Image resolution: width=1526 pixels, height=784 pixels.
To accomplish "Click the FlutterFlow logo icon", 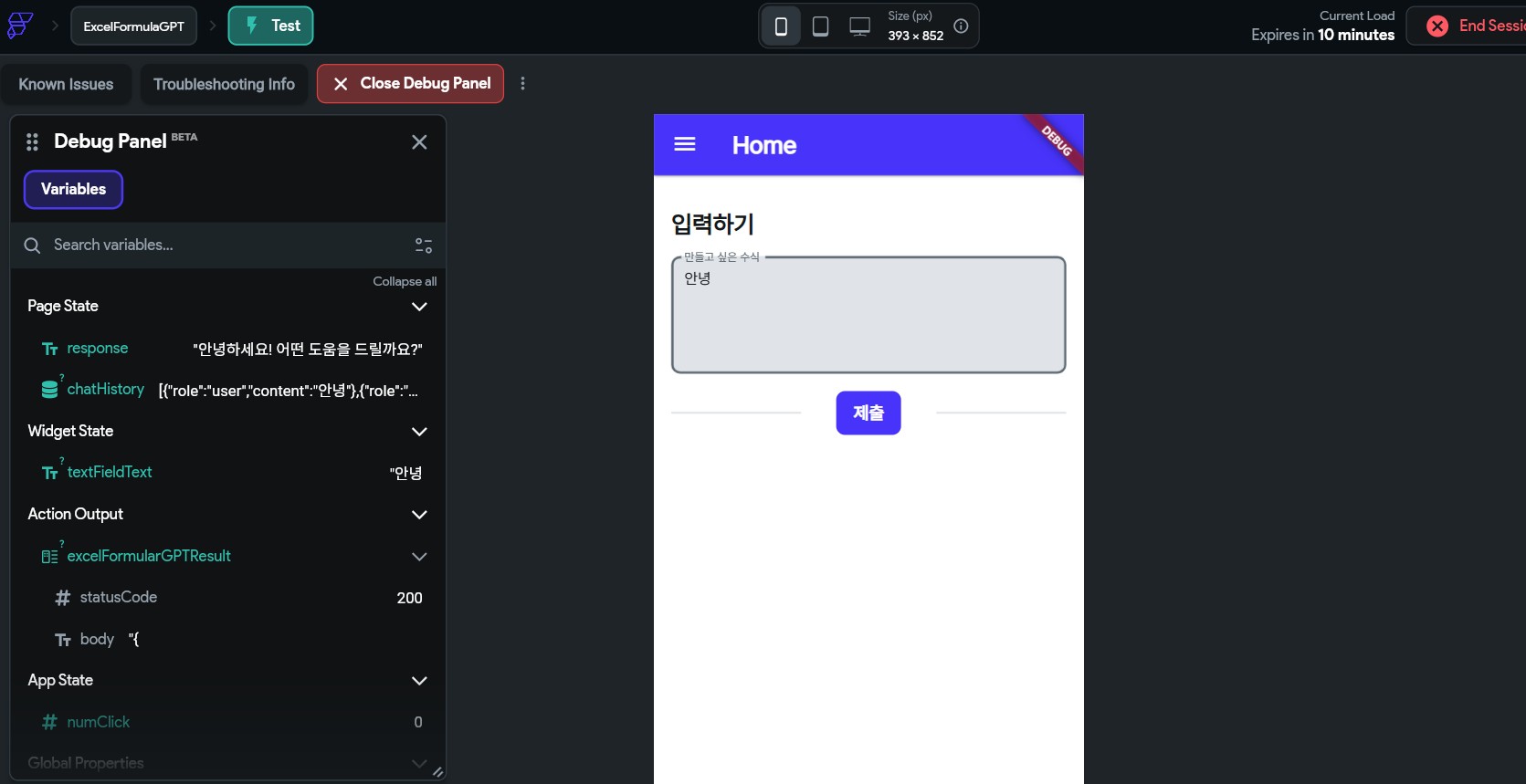I will (20, 26).
